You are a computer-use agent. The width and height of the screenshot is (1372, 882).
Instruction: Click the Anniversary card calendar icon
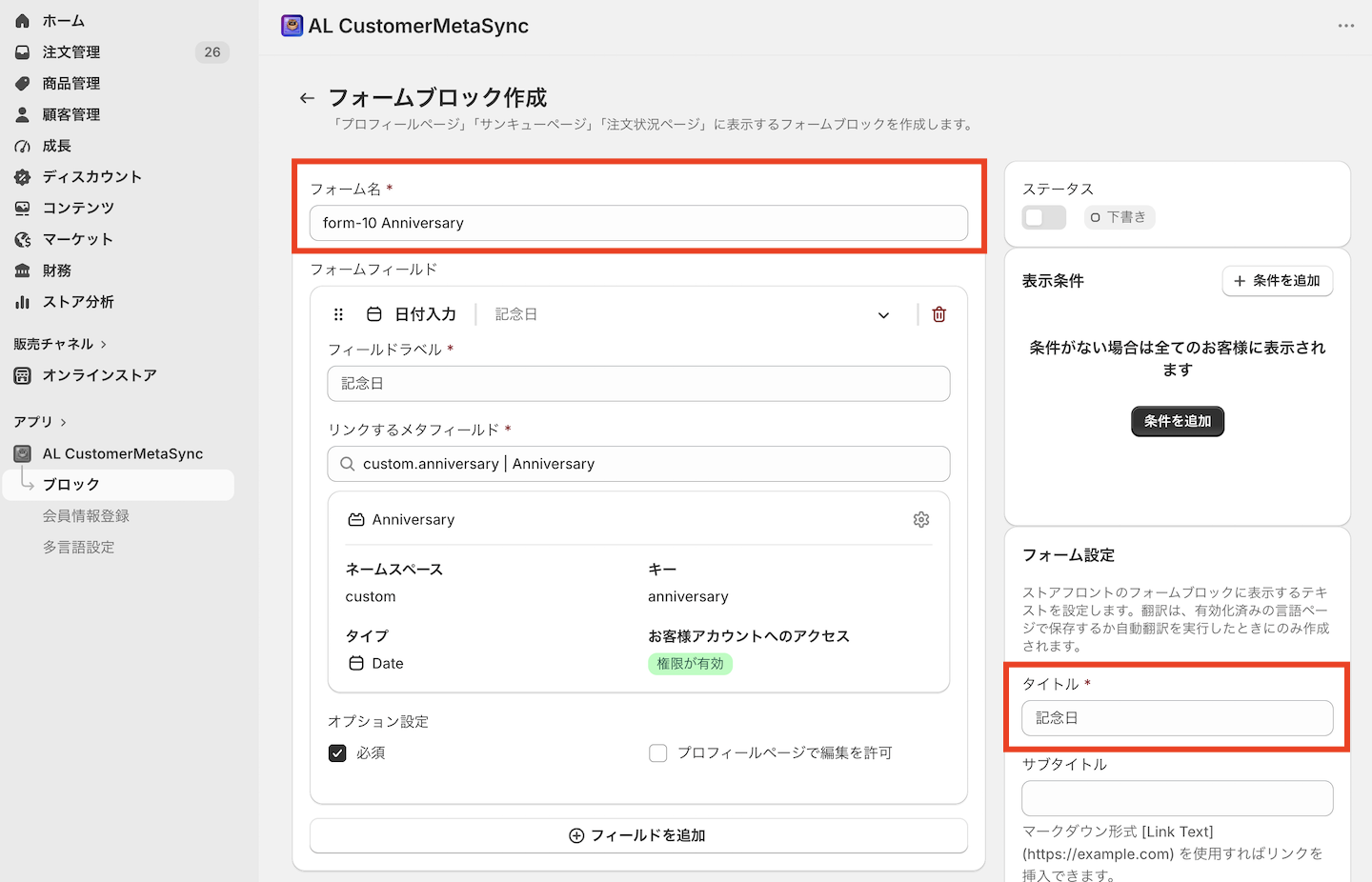coord(356,520)
